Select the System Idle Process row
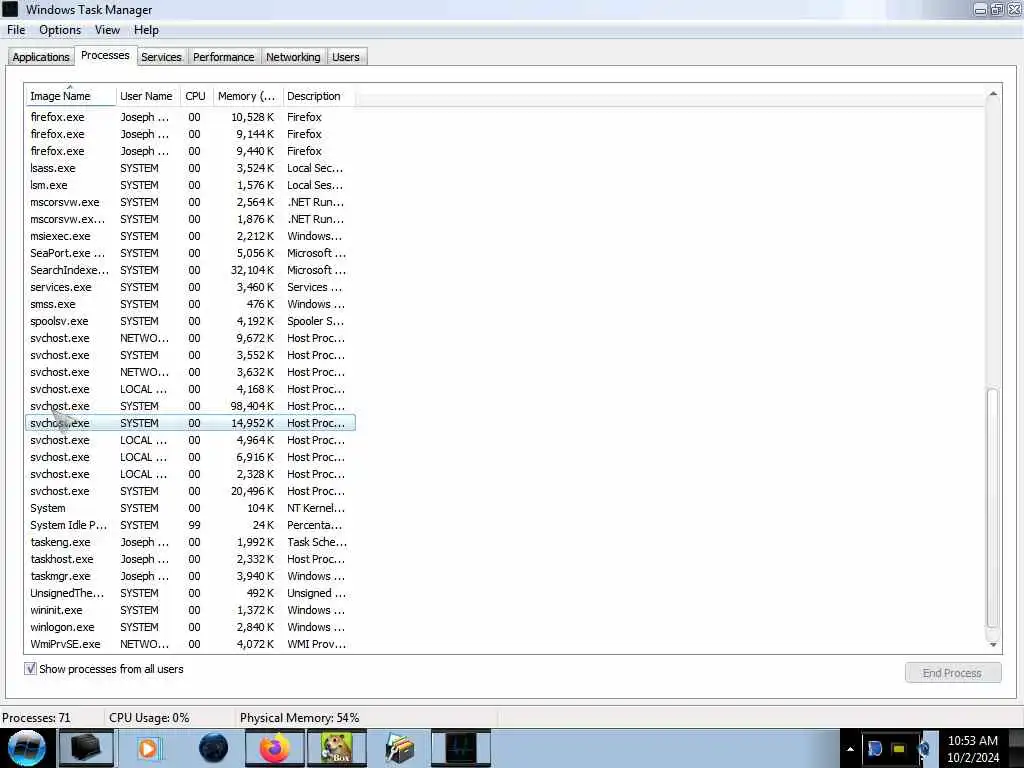The width and height of the screenshot is (1024, 768). tap(190, 524)
